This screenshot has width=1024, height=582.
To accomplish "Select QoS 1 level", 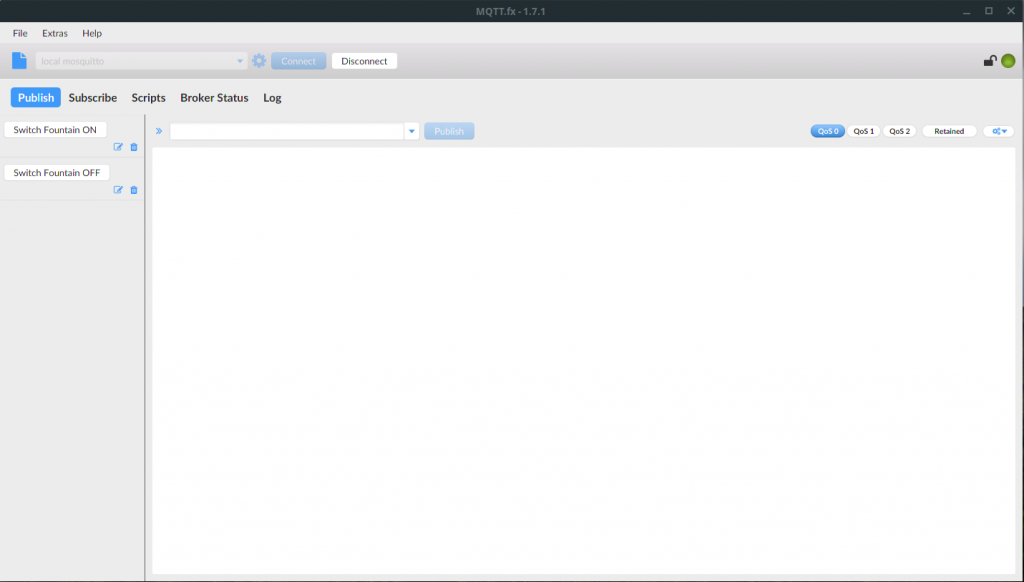I will (x=864, y=131).
